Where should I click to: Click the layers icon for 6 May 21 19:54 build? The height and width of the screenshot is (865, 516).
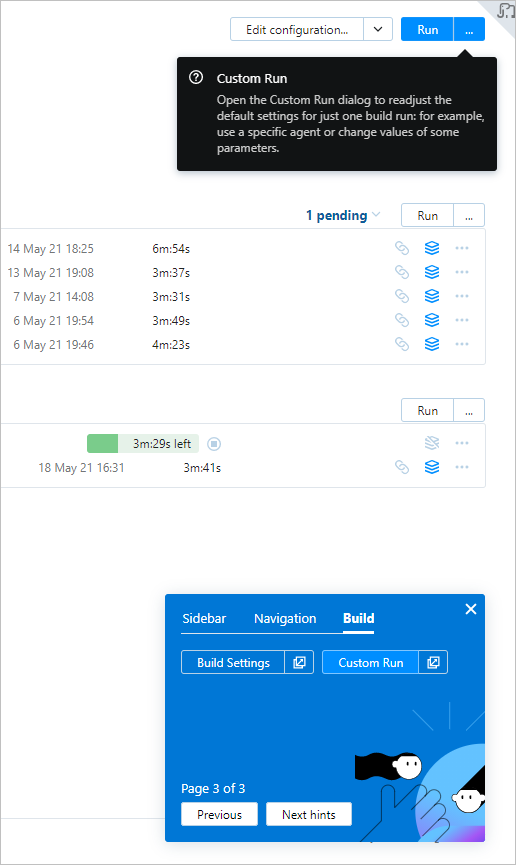coord(432,320)
